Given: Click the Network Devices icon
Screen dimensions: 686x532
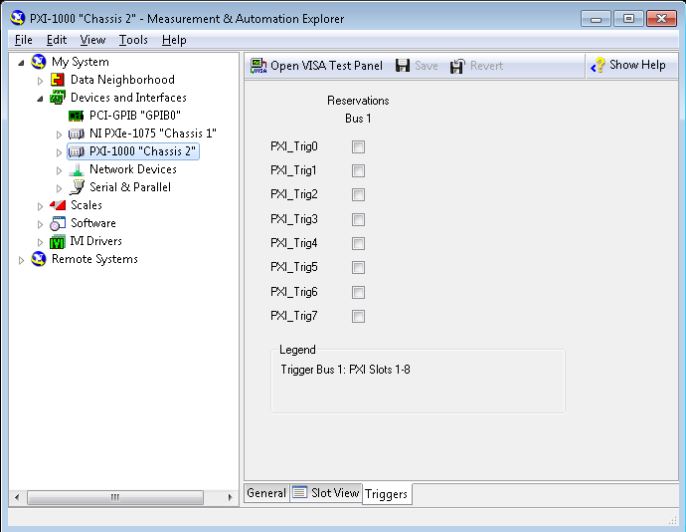Looking at the screenshot, I should [77, 169].
